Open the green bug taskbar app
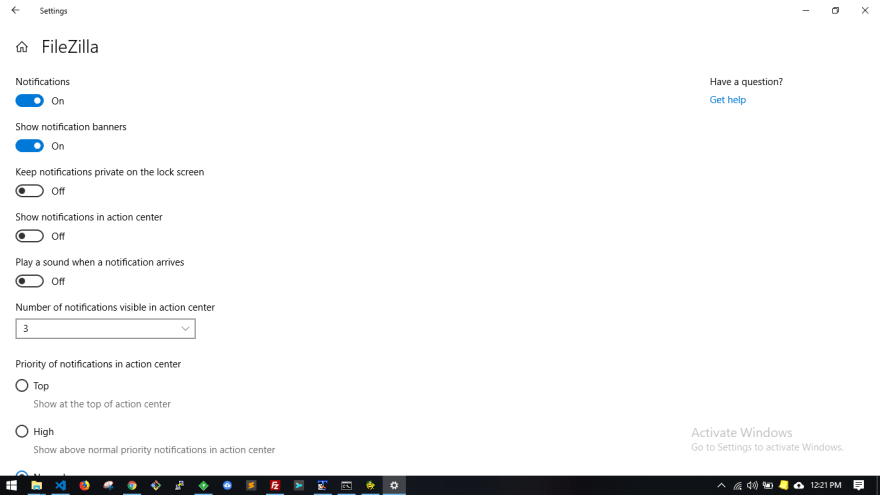Screen dimensions: 880x495 (370, 485)
